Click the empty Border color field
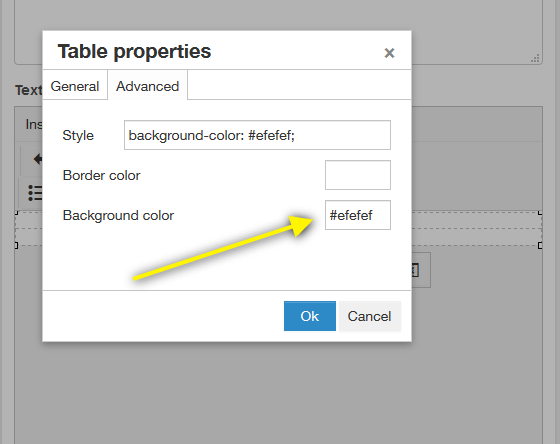 point(358,175)
